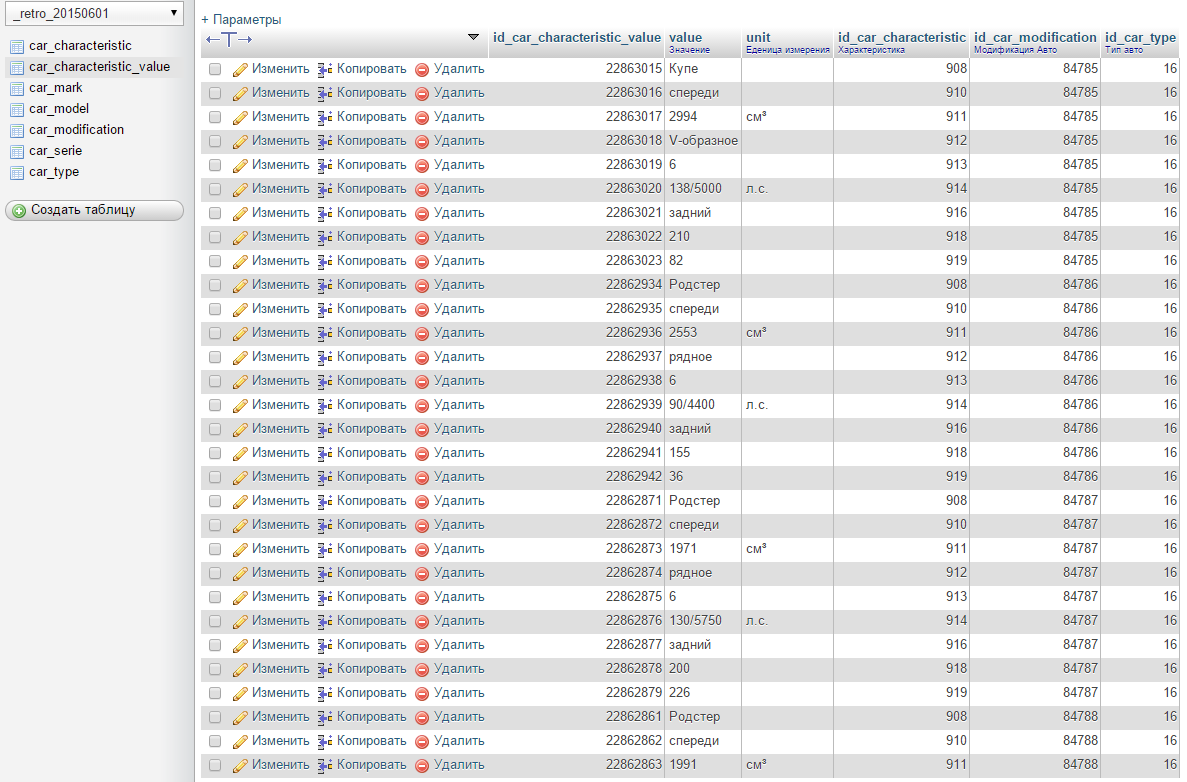
Task: Click the table icon next to car_model
Action: pos(17,110)
